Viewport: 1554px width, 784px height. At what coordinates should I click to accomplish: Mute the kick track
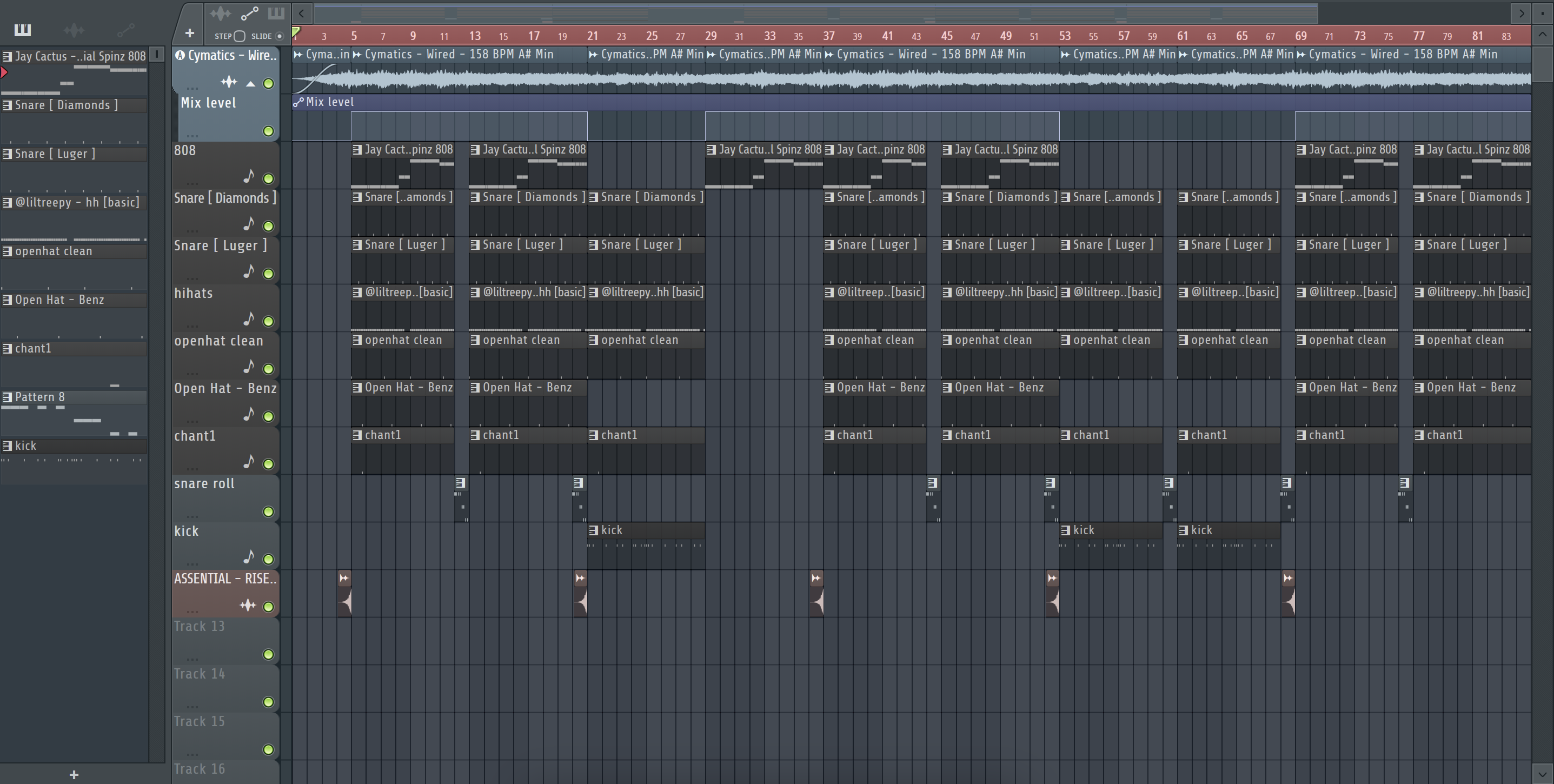pyautogui.click(x=268, y=559)
